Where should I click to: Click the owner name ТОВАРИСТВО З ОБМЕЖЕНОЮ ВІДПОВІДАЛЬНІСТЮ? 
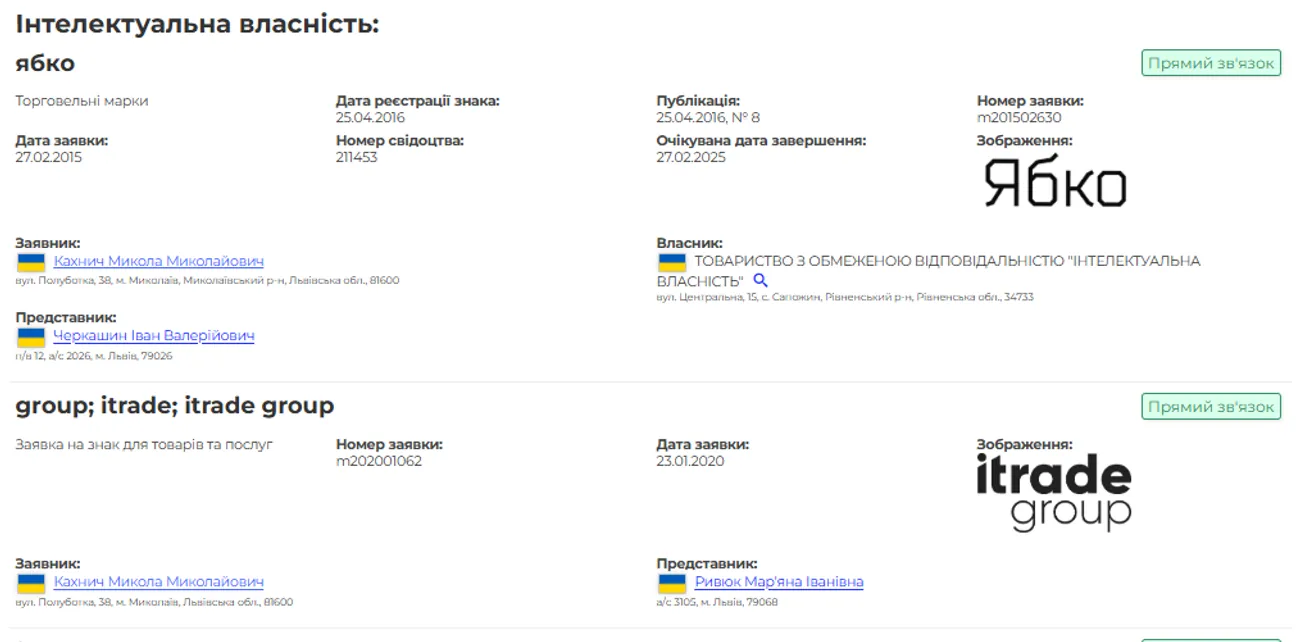pos(928,261)
